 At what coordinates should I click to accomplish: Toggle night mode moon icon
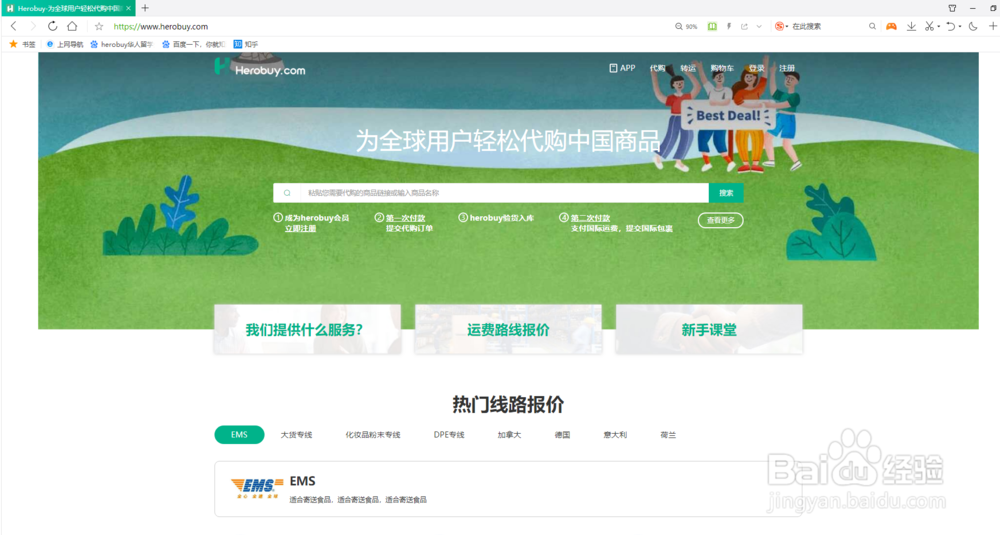(973, 26)
